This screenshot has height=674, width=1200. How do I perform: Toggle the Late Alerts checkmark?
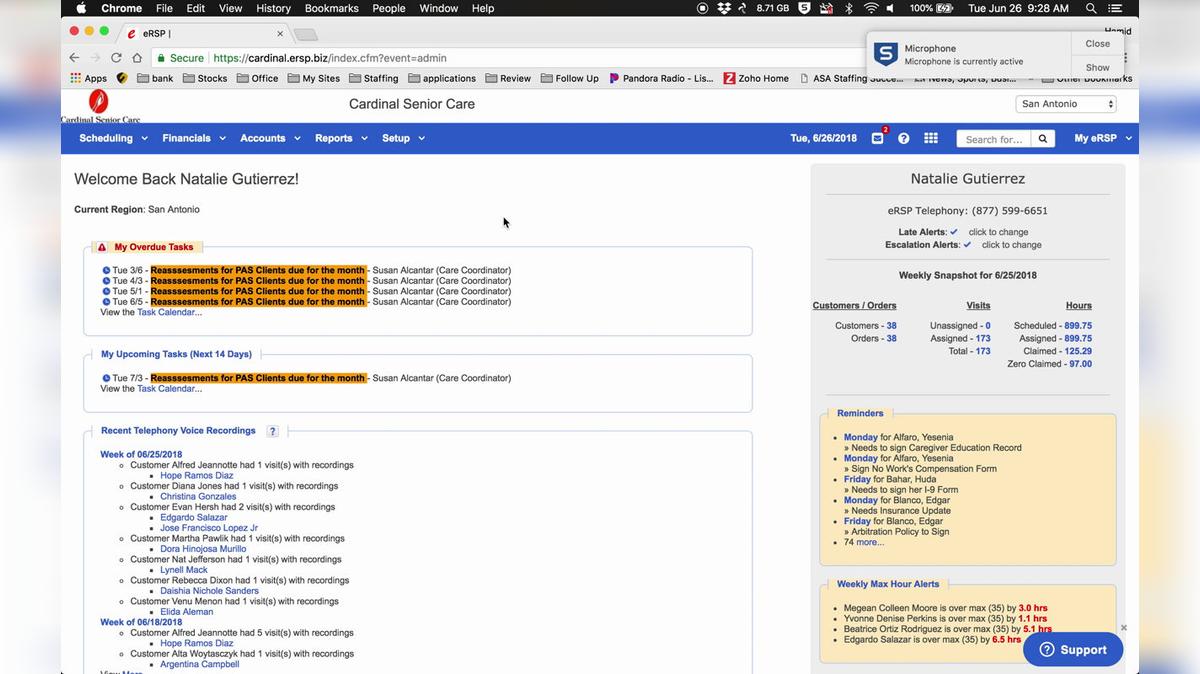tap(954, 232)
